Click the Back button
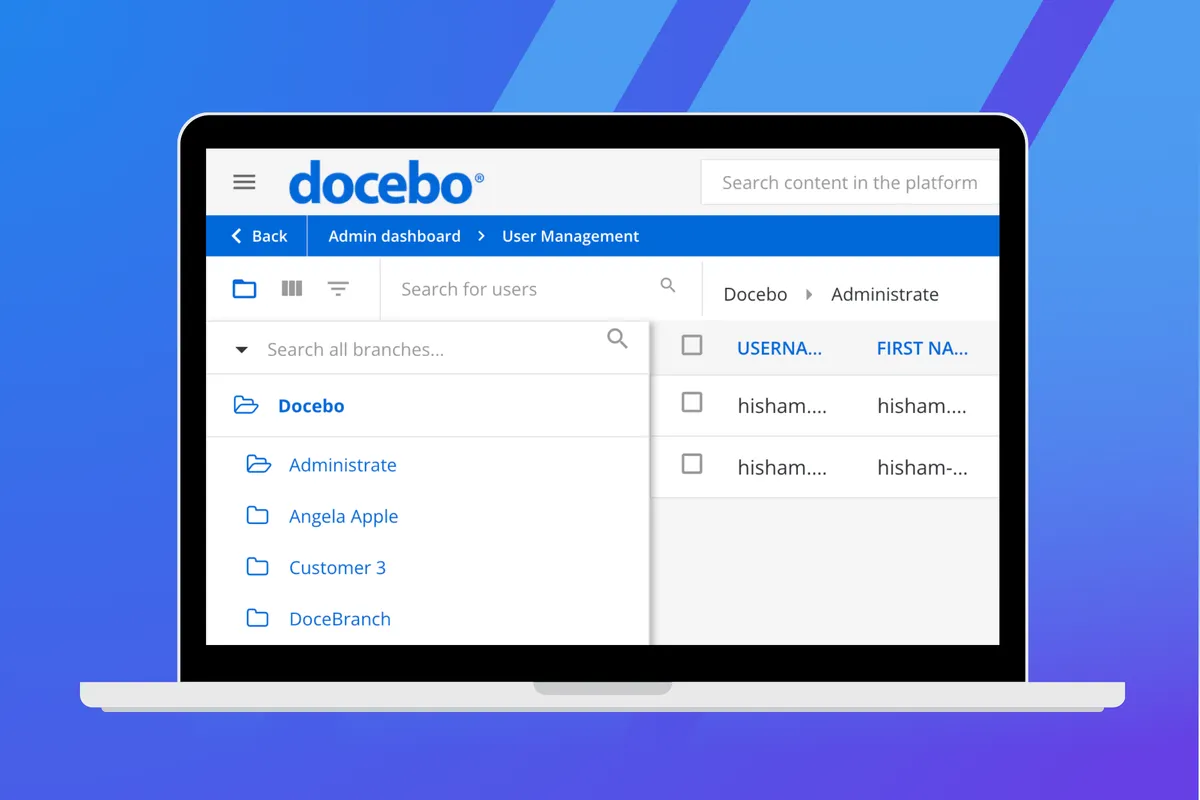 [259, 236]
